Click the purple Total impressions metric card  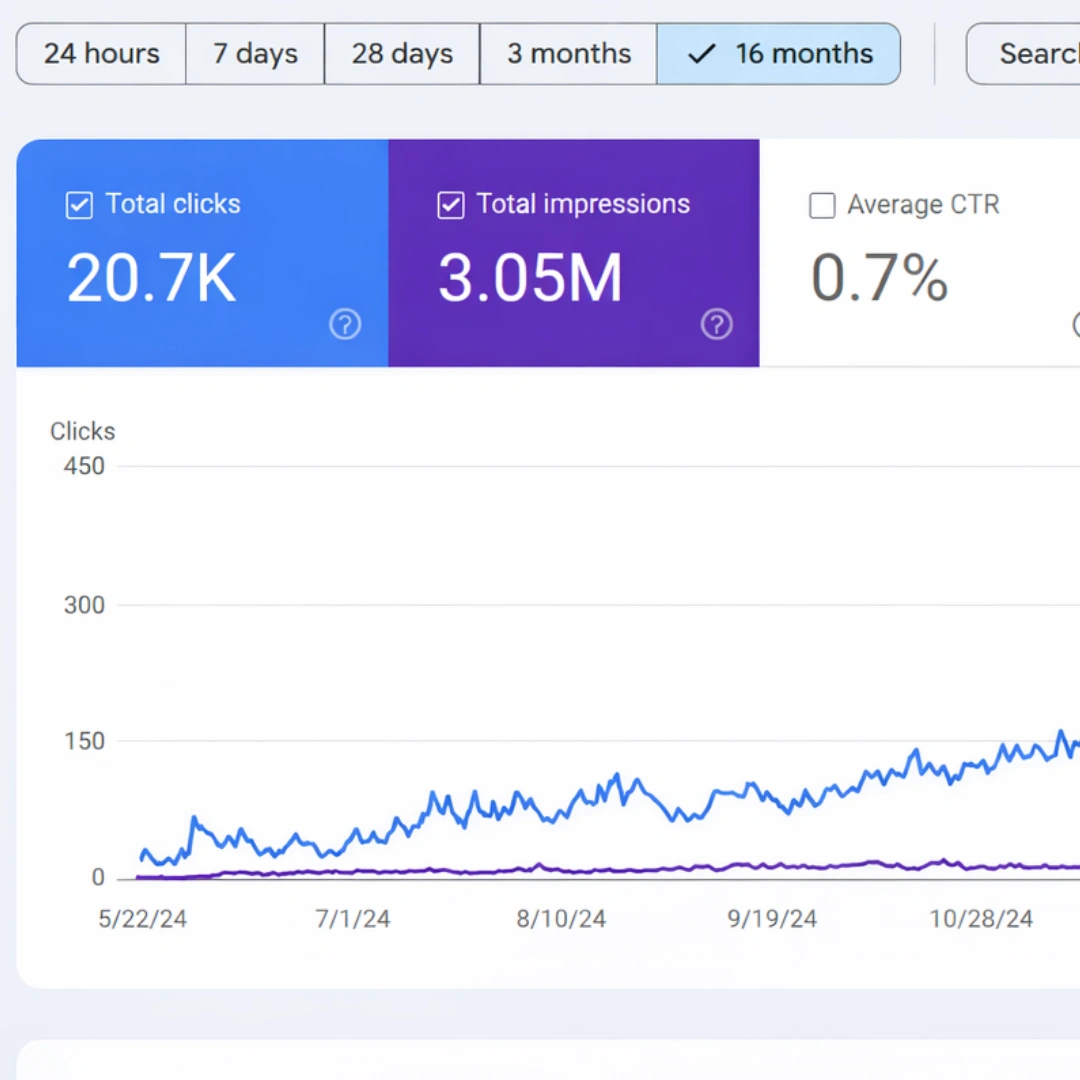pos(573,253)
